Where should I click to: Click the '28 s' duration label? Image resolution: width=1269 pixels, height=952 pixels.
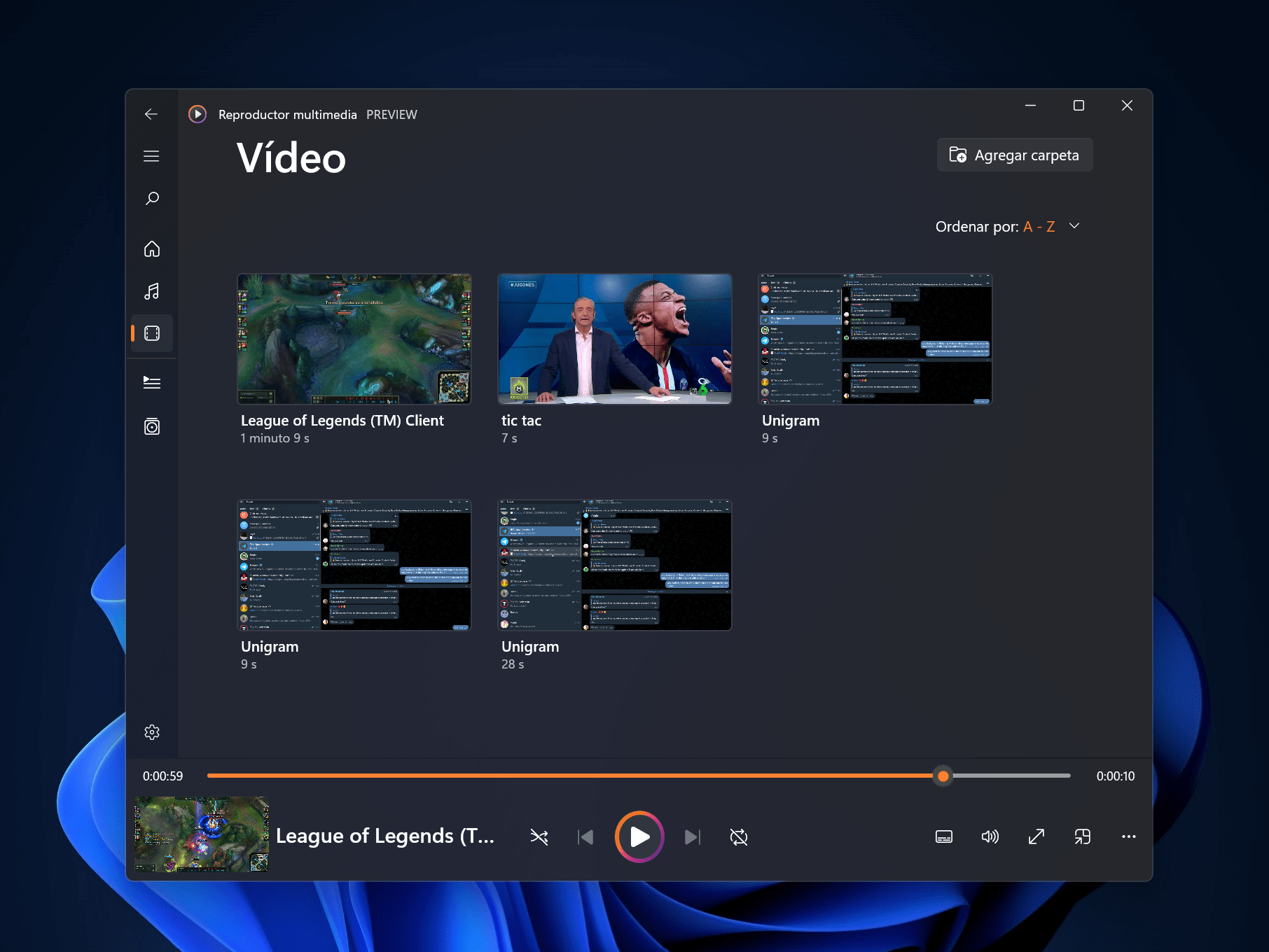[x=513, y=664]
